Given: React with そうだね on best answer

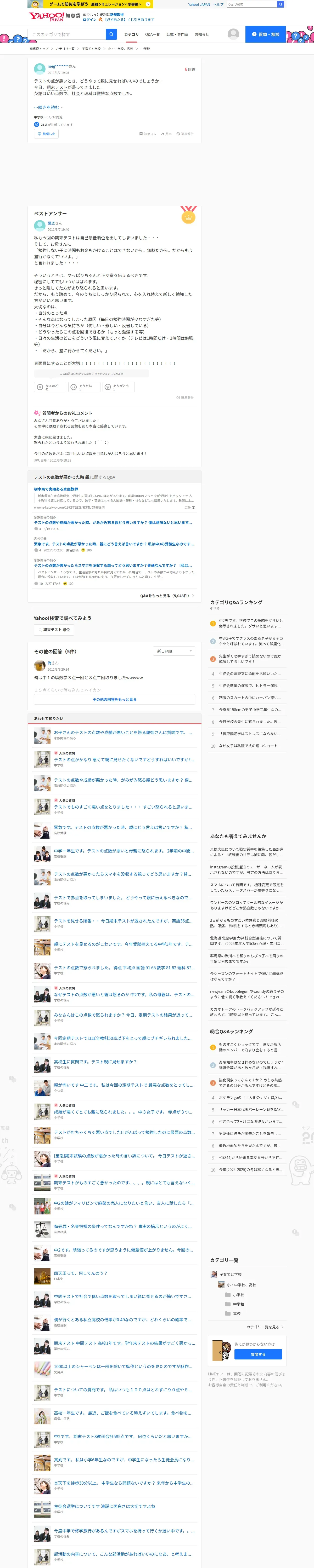Looking at the screenshot, I should point(84,387).
